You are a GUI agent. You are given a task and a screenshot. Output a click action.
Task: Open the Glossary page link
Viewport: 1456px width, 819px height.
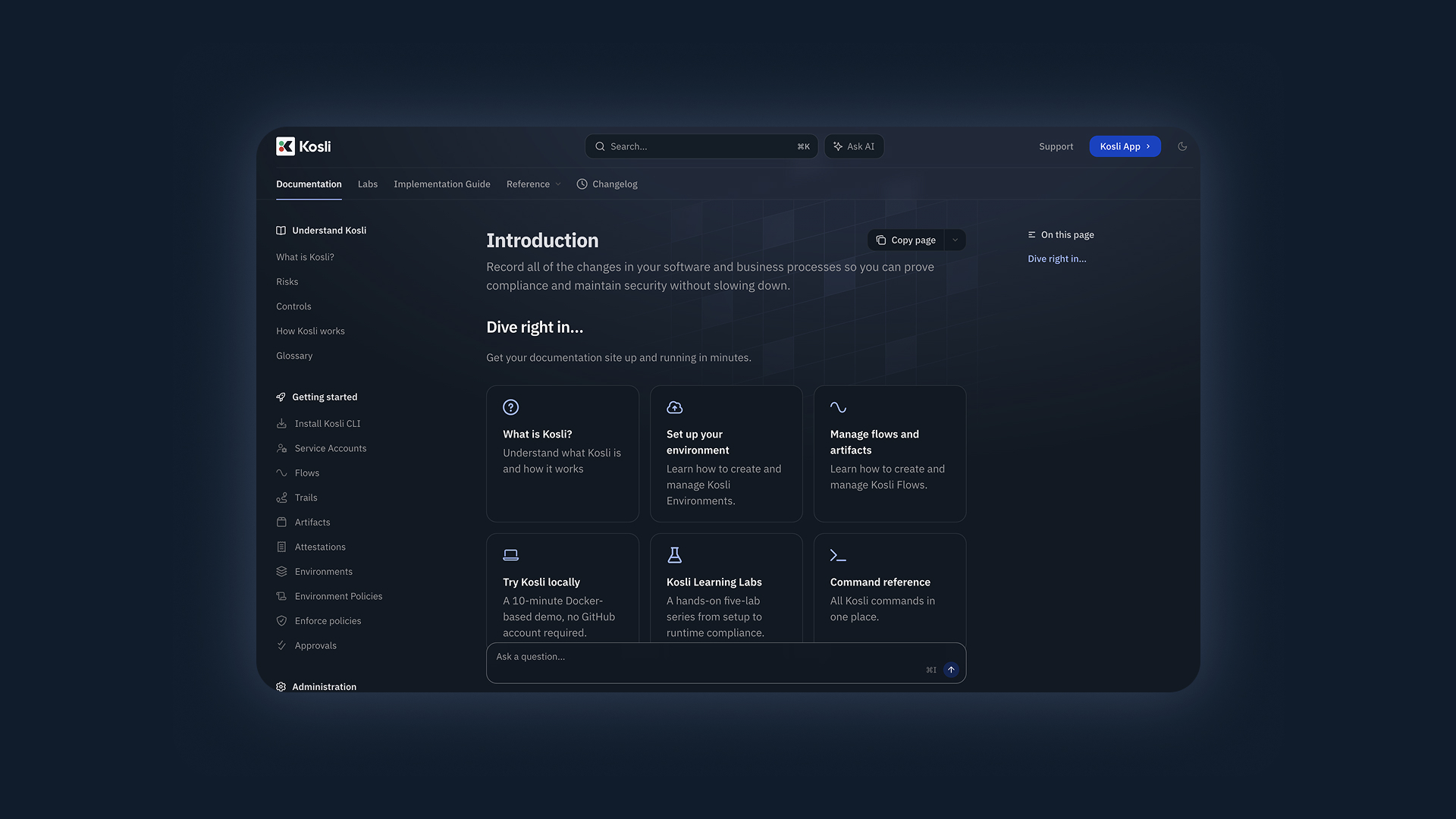tap(294, 355)
